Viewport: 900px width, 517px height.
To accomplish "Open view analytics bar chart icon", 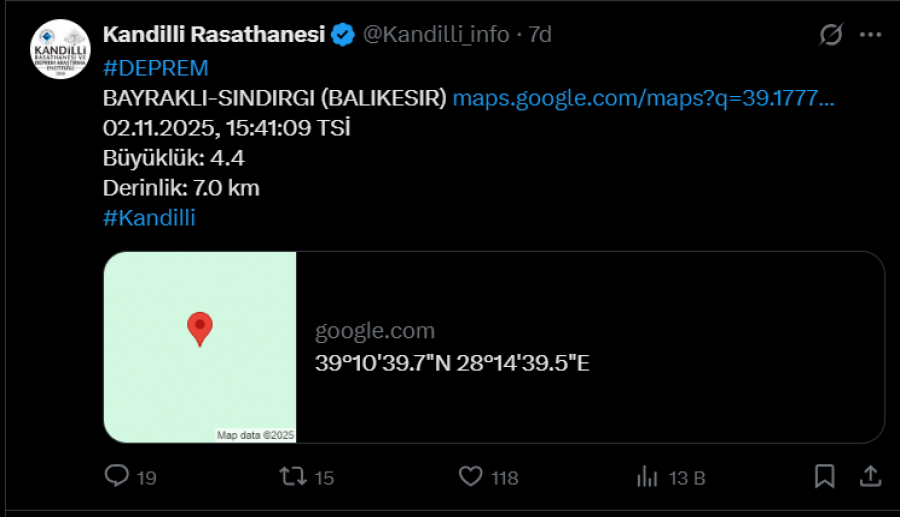I will 647,476.
